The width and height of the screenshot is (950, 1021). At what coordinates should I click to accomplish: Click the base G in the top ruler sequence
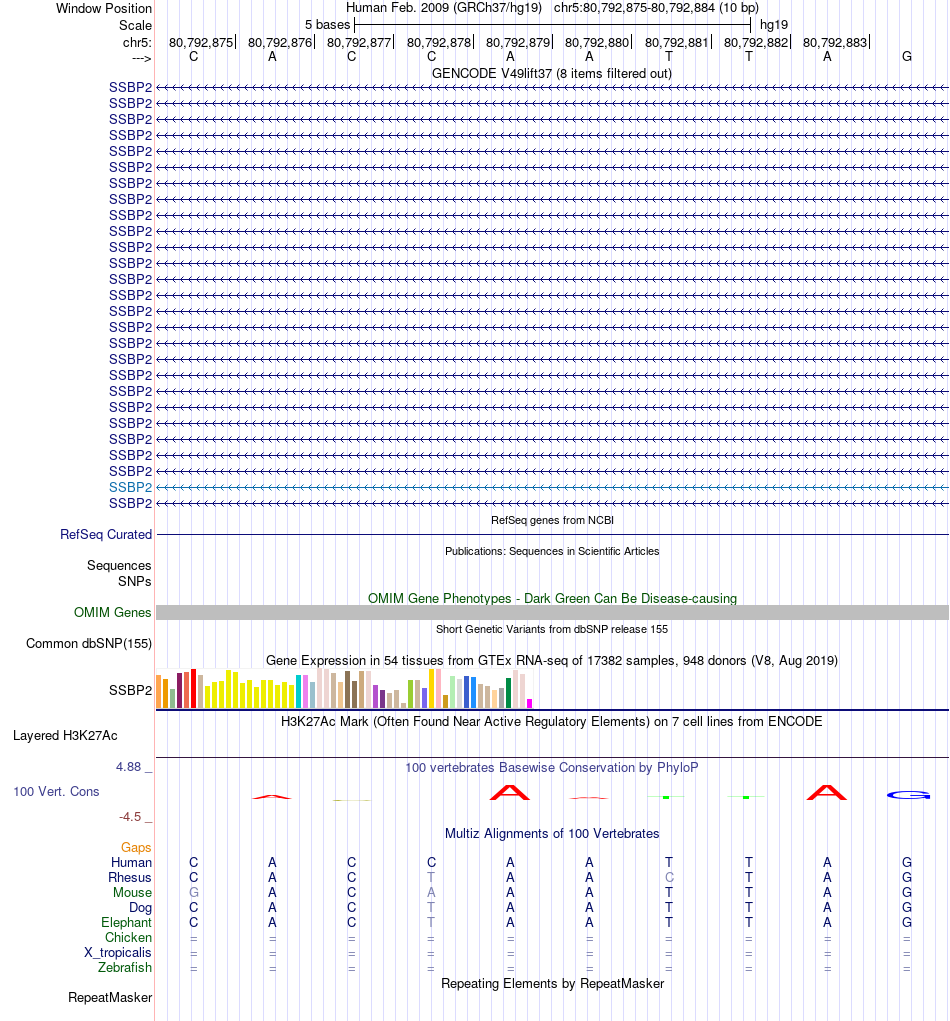[907, 57]
